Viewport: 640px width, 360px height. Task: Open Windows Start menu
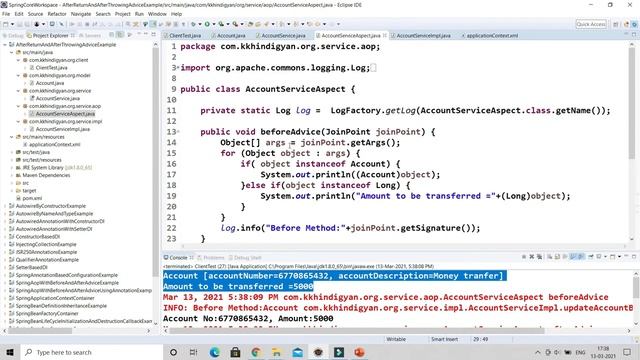tap(10, 352)
